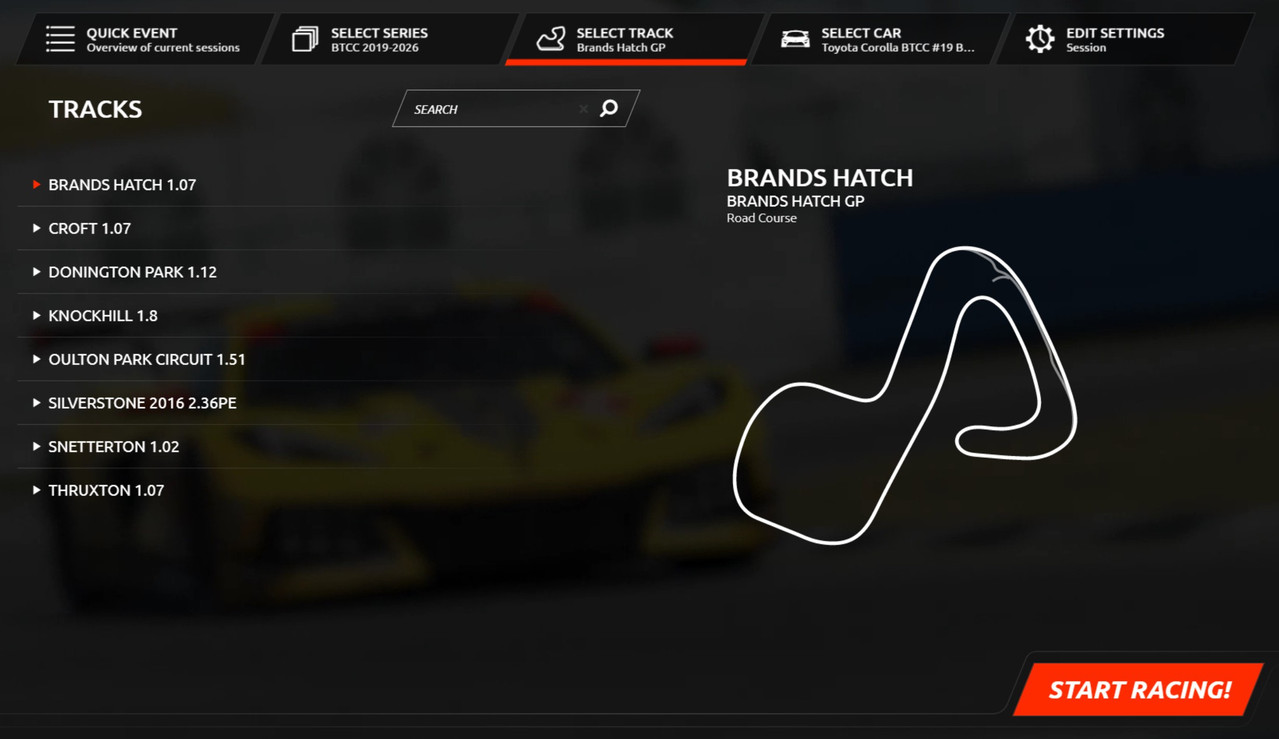Select the OULTON PARK CIRCUIT 1.51 entry

(147, 359)
